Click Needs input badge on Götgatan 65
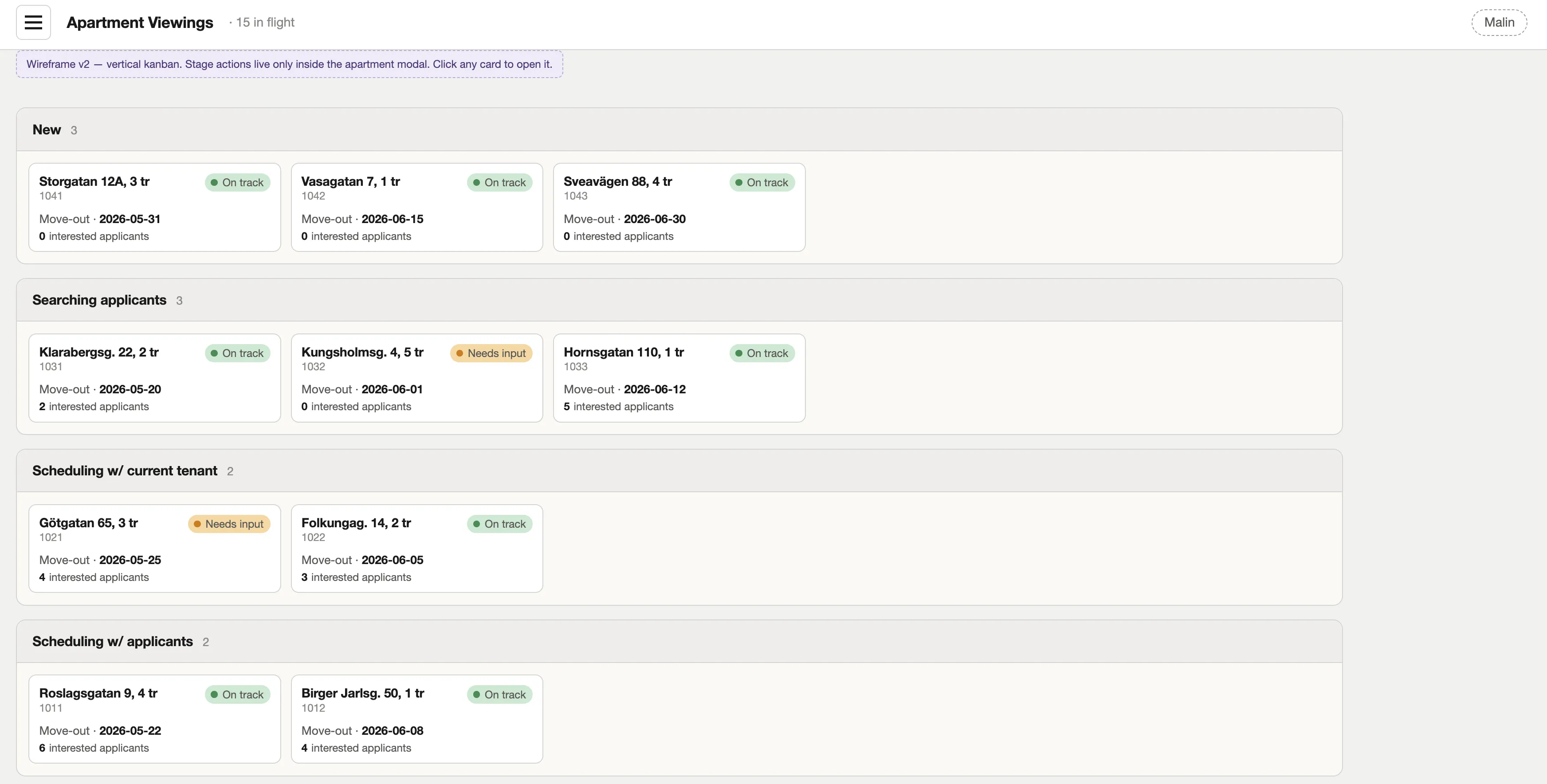 (229, 523)
